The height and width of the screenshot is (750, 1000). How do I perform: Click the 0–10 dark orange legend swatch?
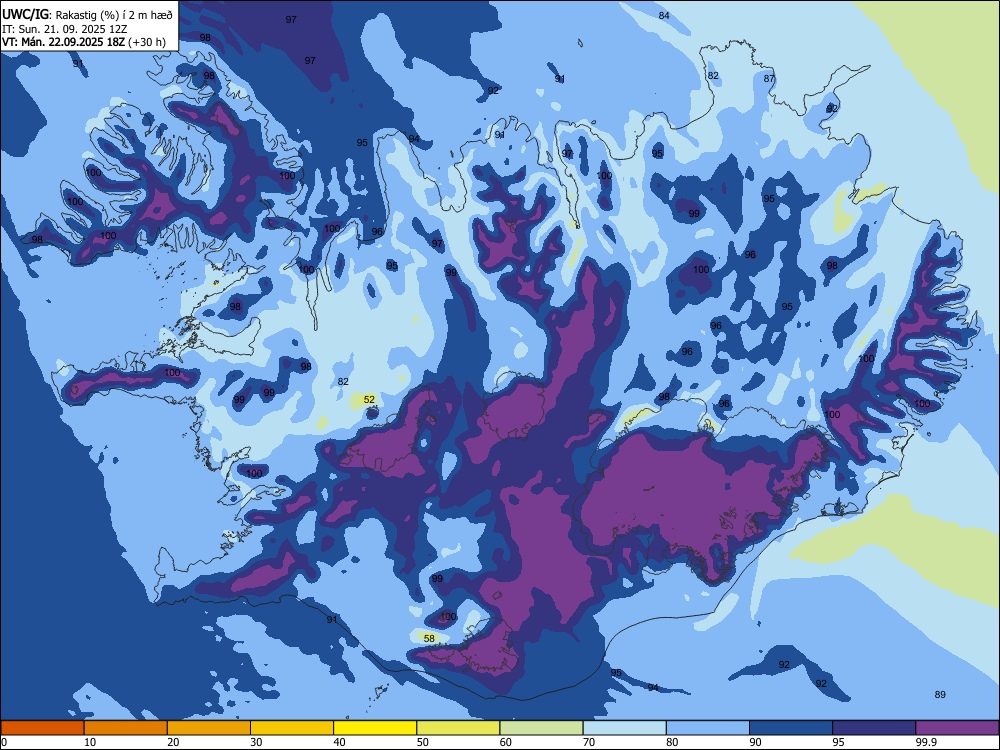[42, 728]
